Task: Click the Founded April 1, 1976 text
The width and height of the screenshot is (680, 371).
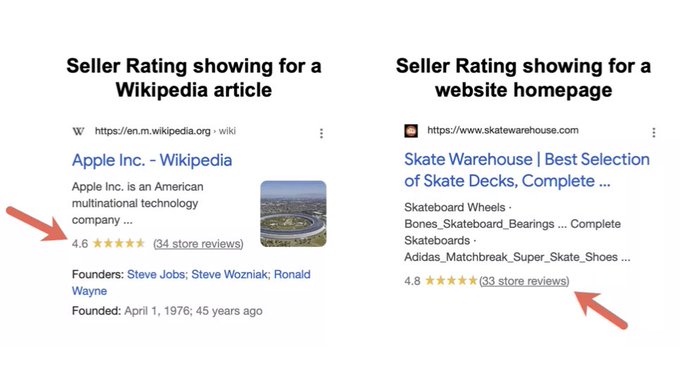Action: tap(167, 311)
